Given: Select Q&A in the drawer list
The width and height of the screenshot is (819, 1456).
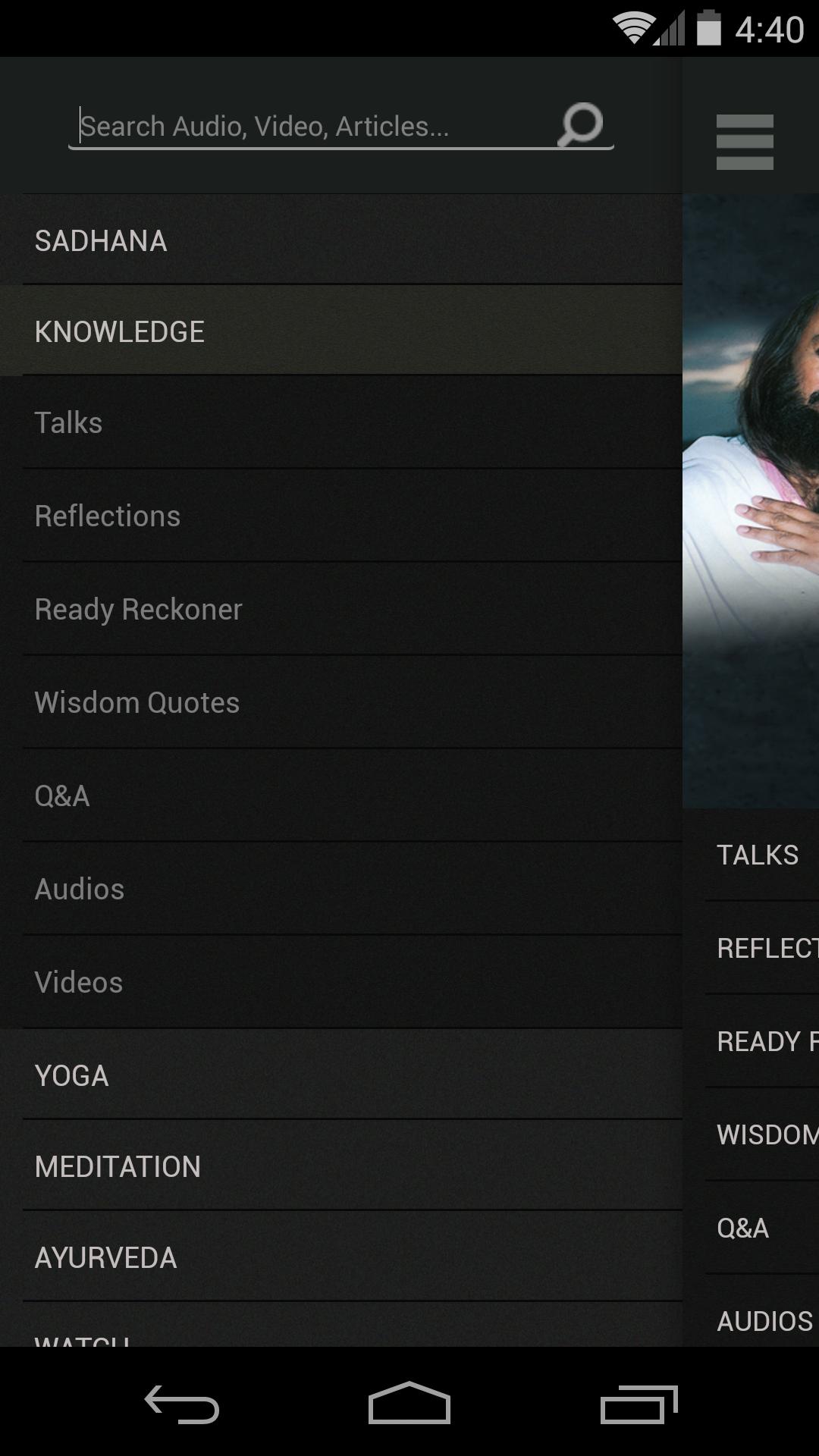Looking at the screenshot, I should (x=341, y=795).
